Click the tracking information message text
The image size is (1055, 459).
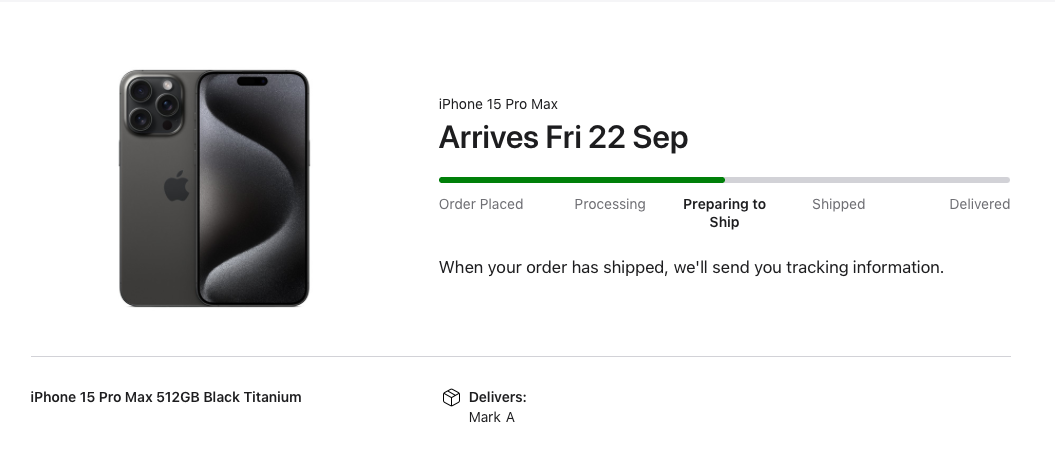click(691, 268)
